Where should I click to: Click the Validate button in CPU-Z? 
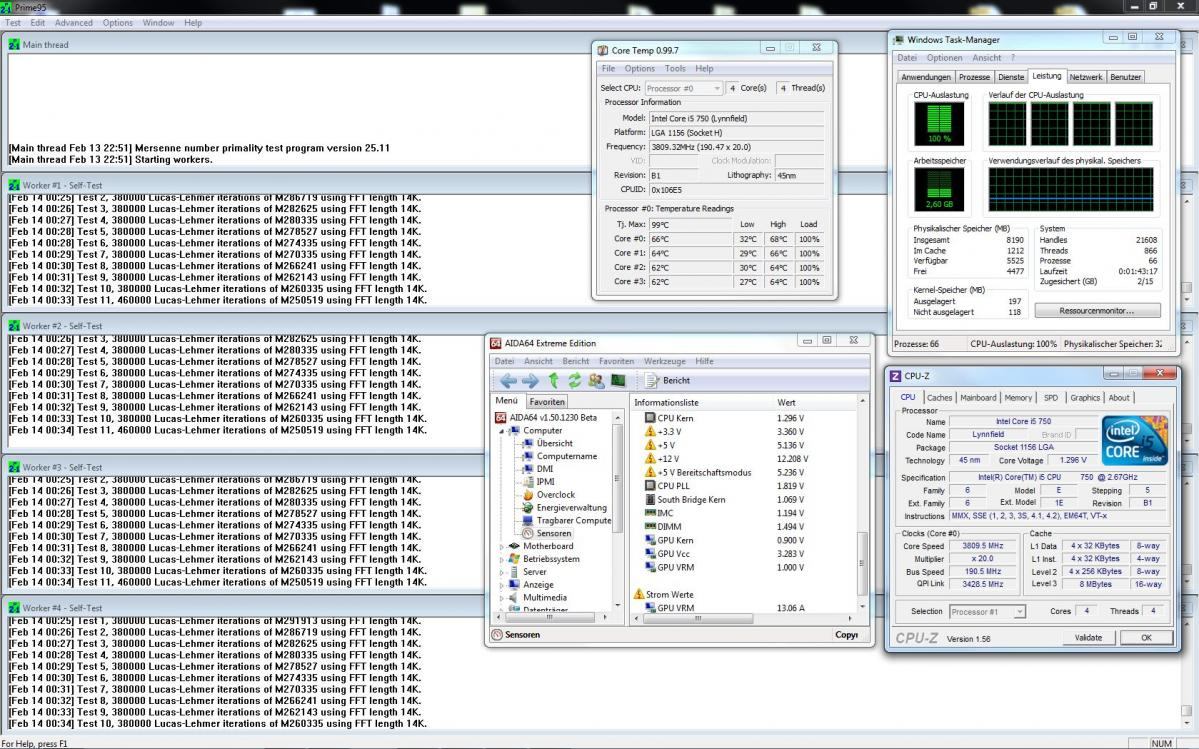[x=1088, y=637]
